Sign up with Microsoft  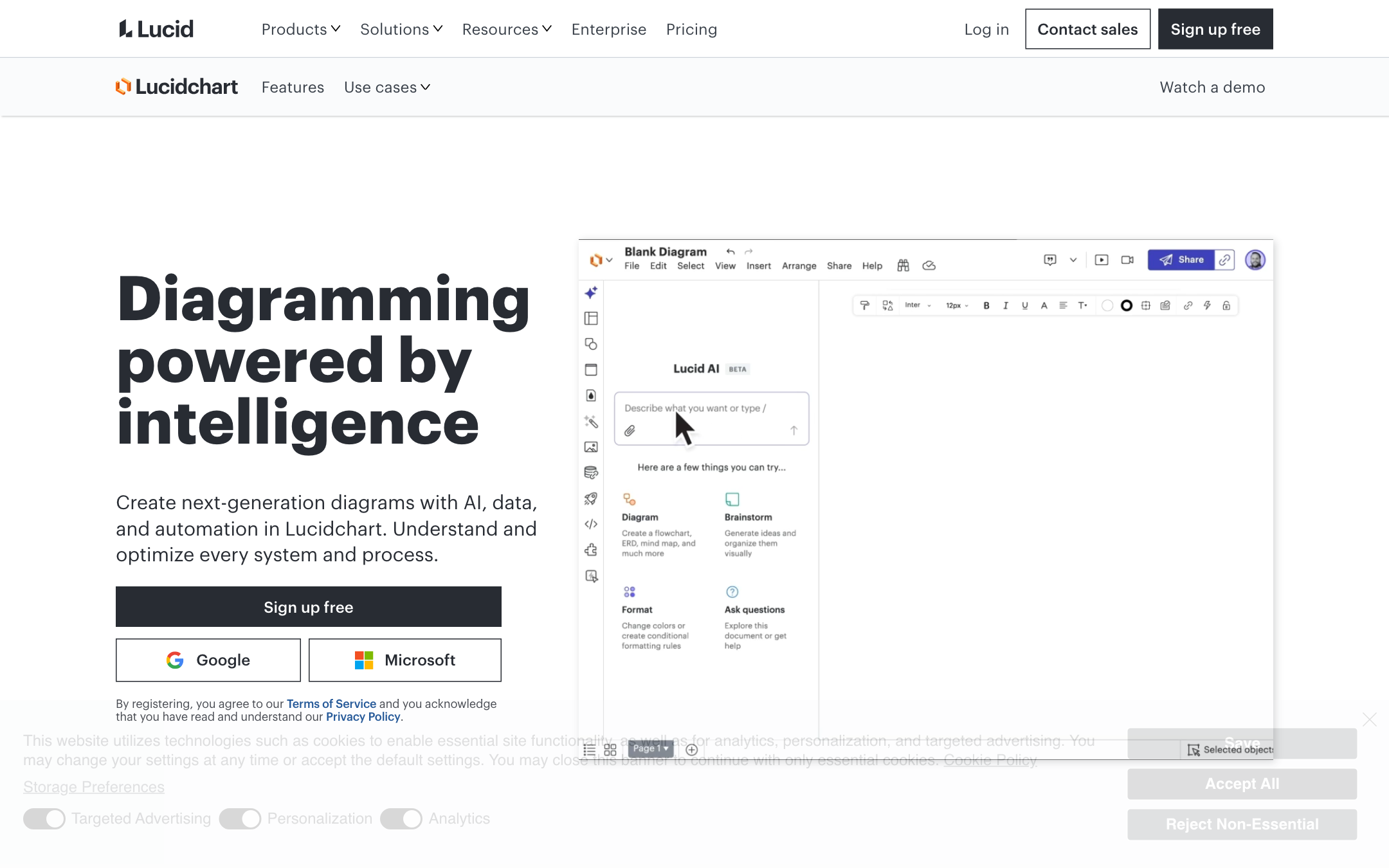click(404, 660)
